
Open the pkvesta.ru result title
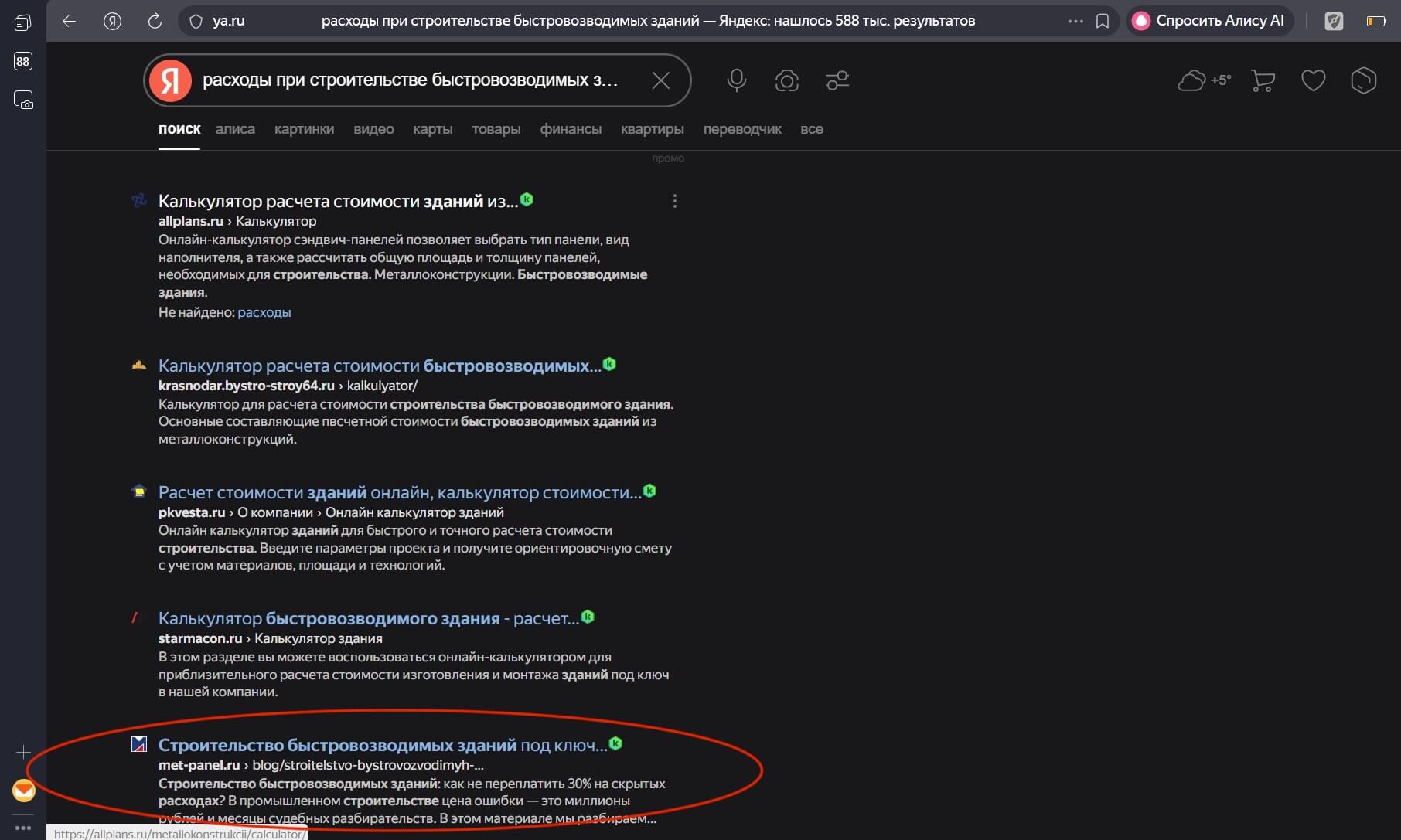coord(400,492)
